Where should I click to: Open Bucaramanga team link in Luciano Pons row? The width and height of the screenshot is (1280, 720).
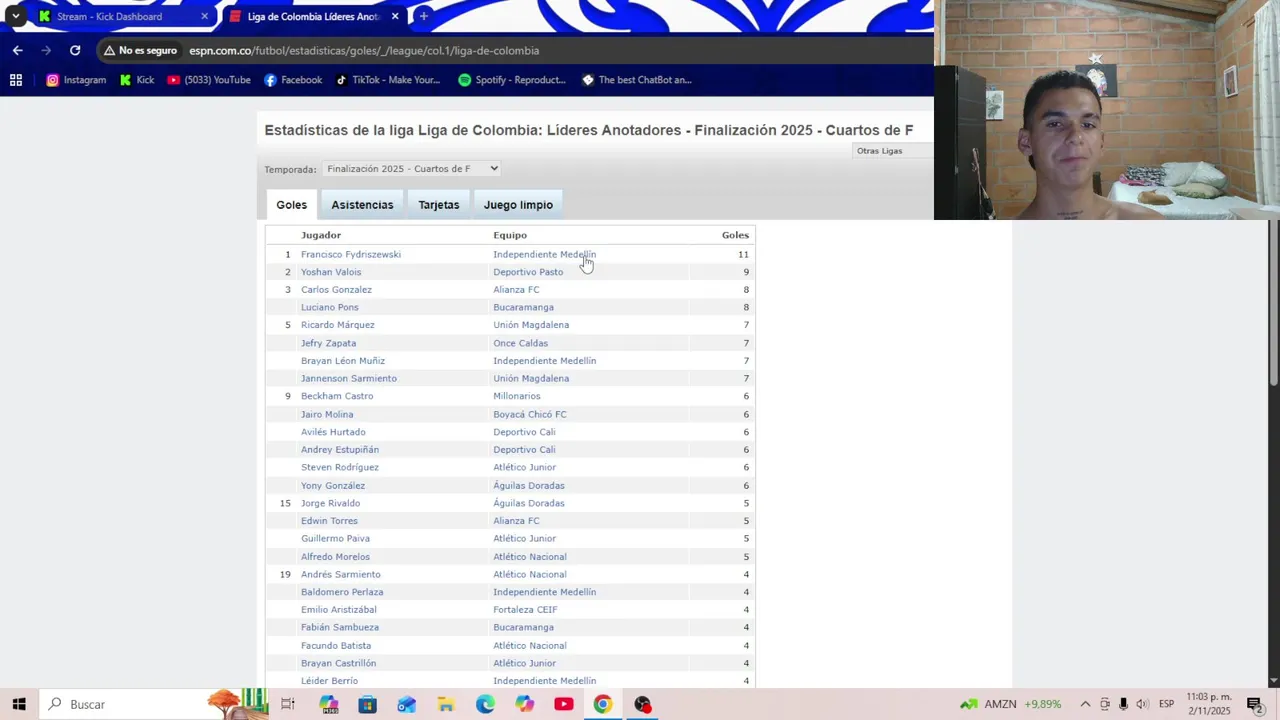click(523, 307)
